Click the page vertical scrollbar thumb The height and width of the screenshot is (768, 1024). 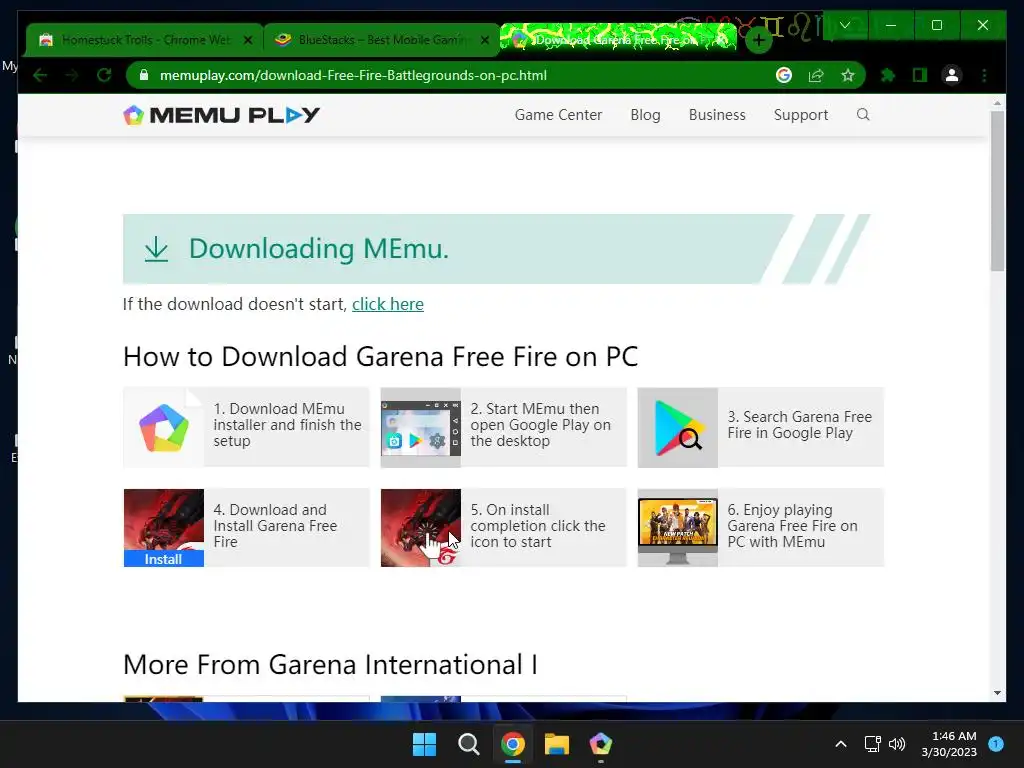[x=997, y=191]
